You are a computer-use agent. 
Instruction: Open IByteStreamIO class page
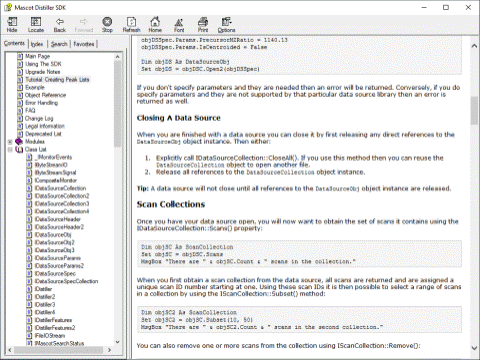[x=51, y=165]
